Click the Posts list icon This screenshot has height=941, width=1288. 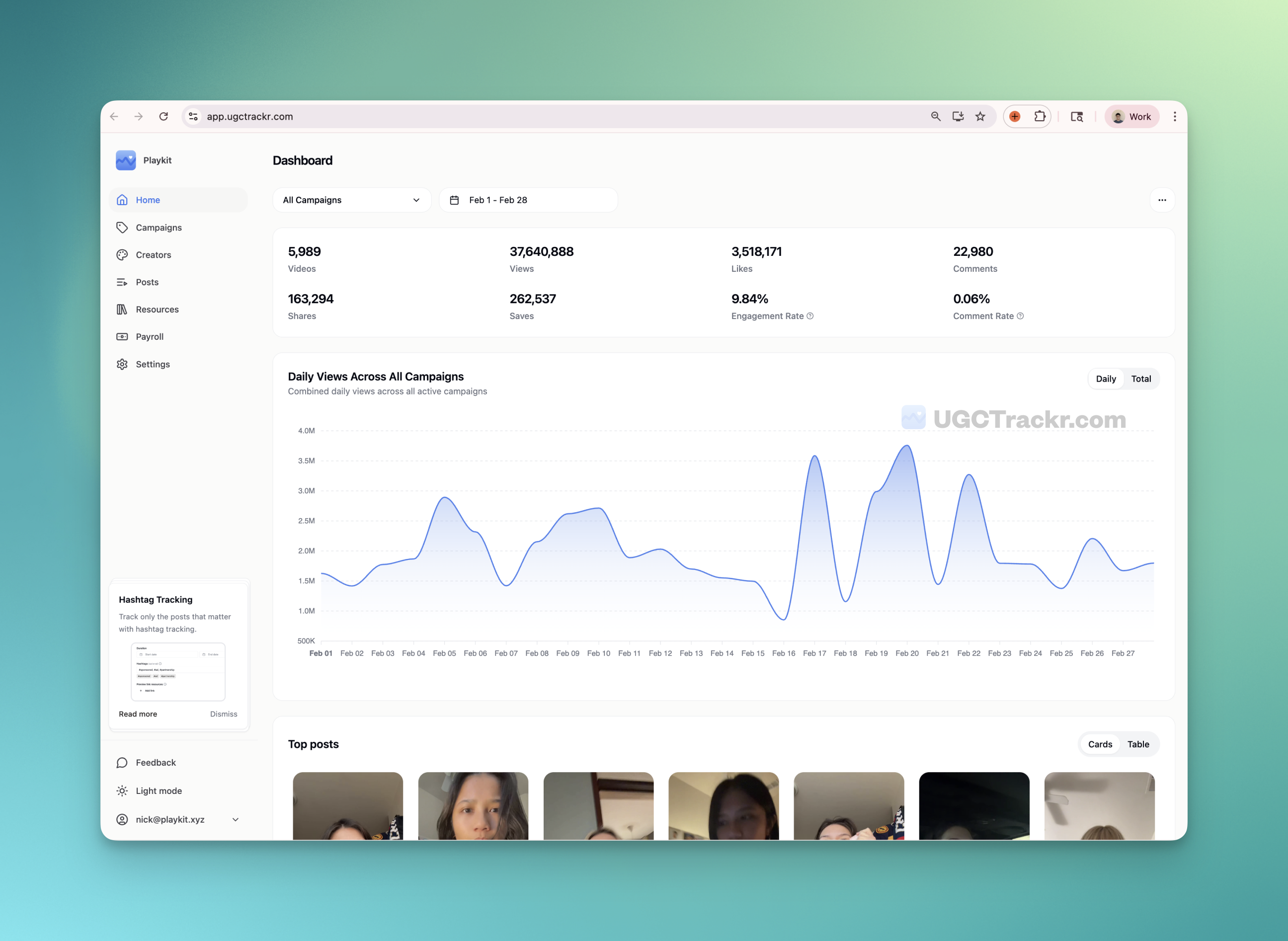(122, 282)
